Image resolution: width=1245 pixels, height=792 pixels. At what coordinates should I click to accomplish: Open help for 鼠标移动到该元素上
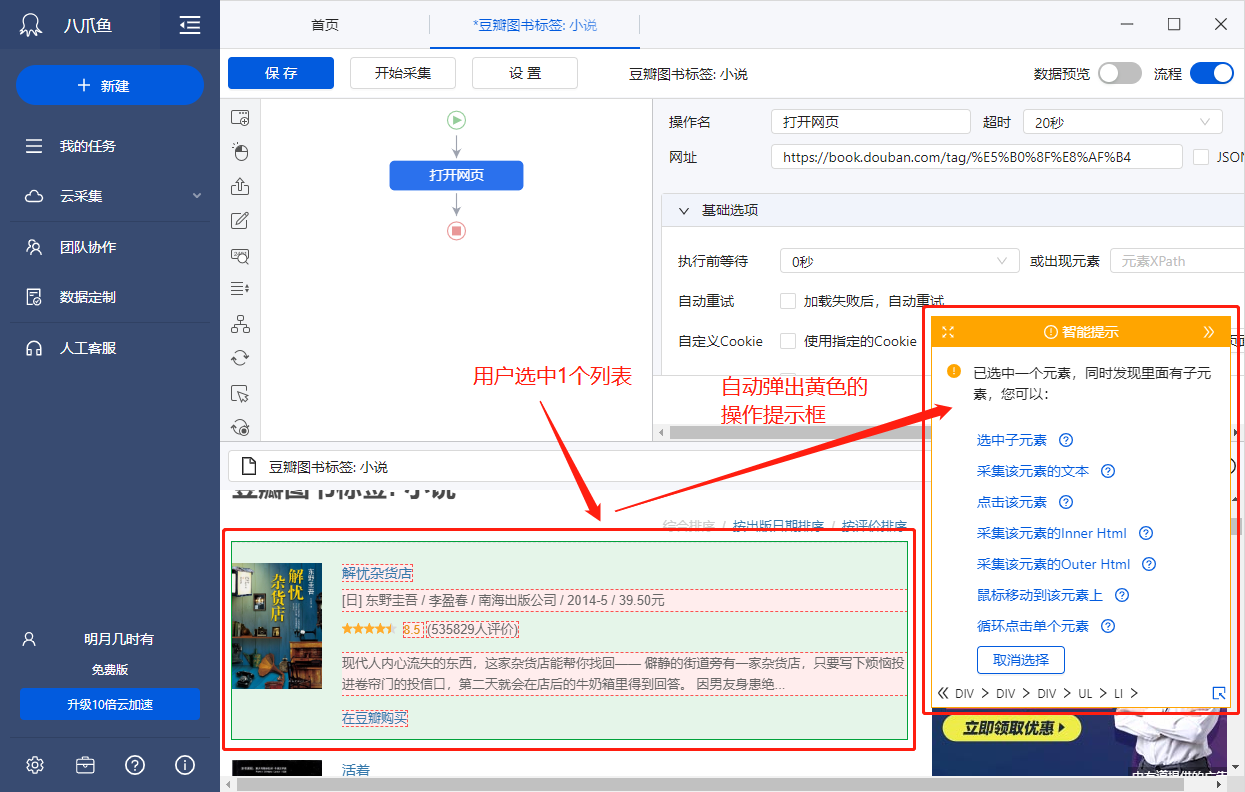pos(1122,595)
